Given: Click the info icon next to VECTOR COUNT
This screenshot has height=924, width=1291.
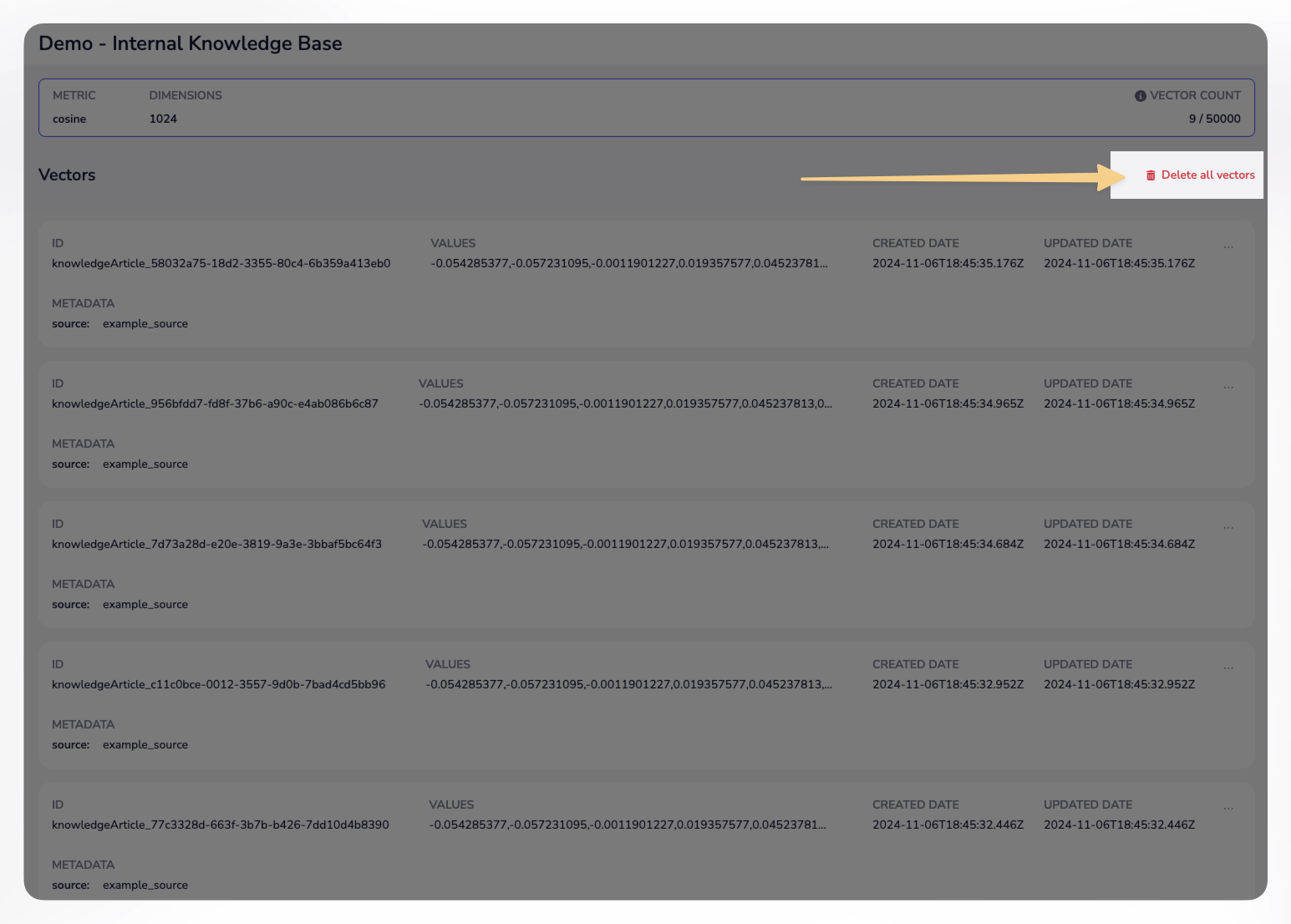Looking at the screenshot, I should pyautogui.click(x=1140, y=96).
